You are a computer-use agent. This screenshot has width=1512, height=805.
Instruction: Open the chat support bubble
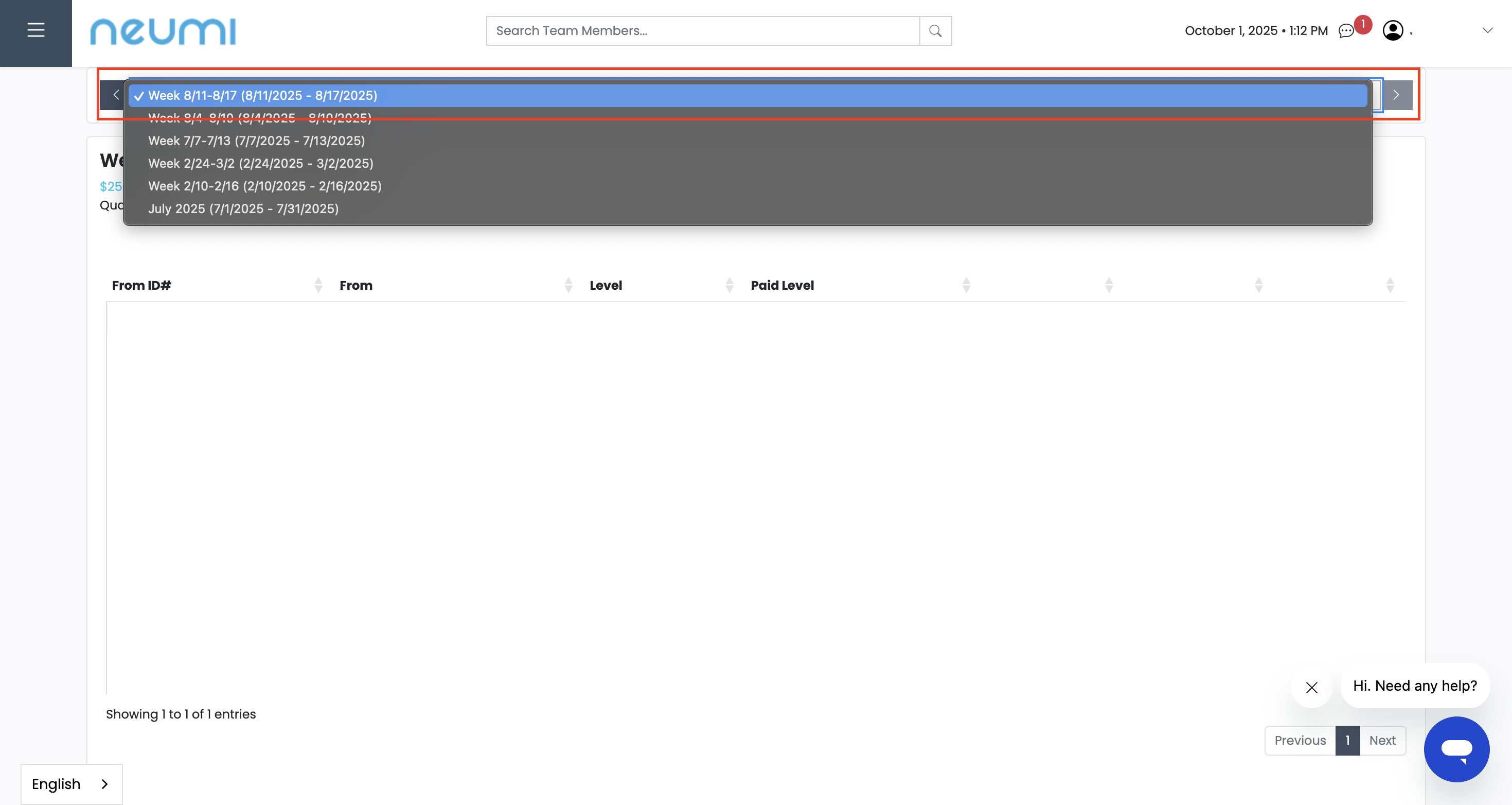[x=1456, y=749]
